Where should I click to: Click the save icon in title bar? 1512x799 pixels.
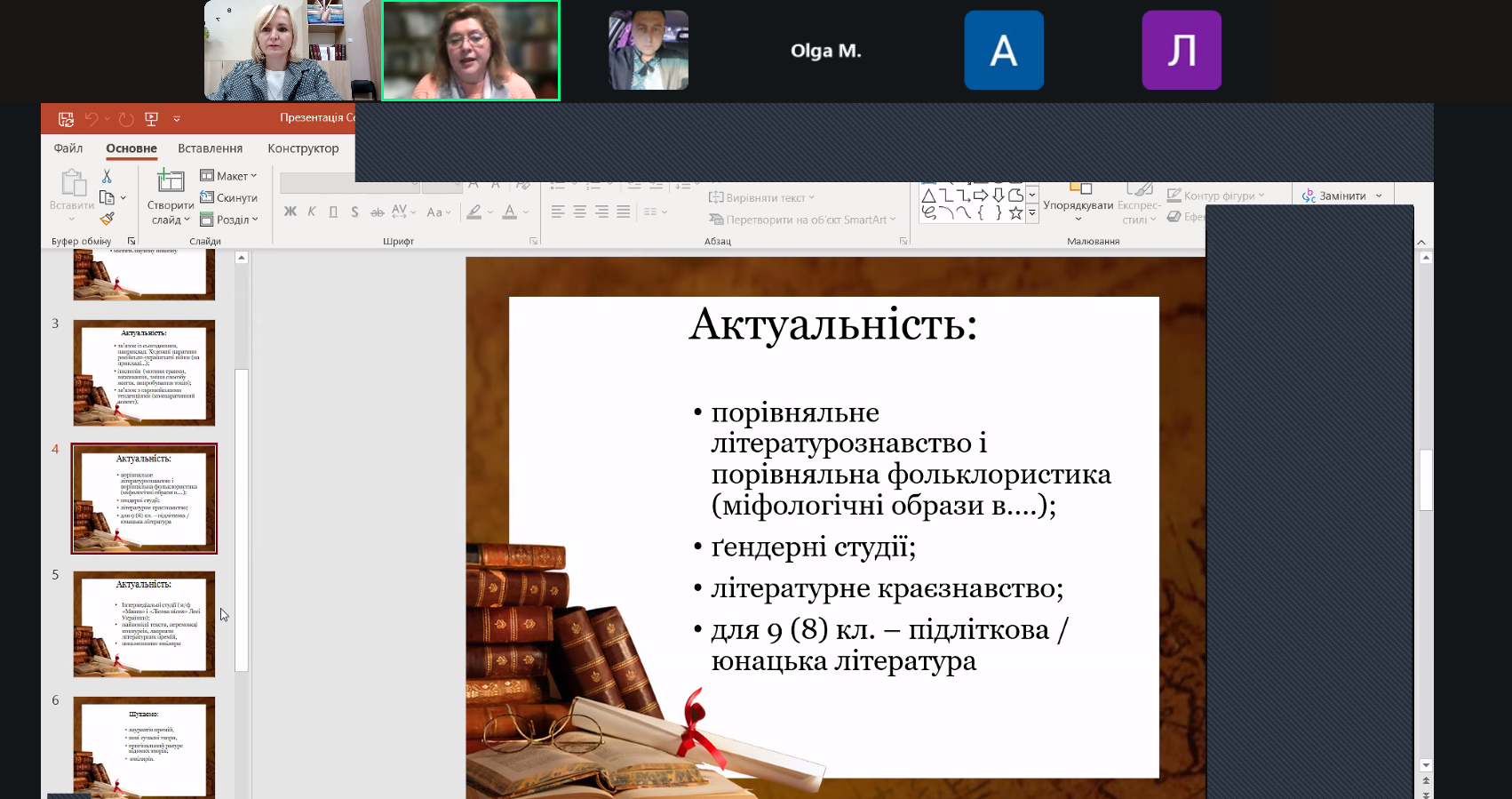(x=66, y=118)
